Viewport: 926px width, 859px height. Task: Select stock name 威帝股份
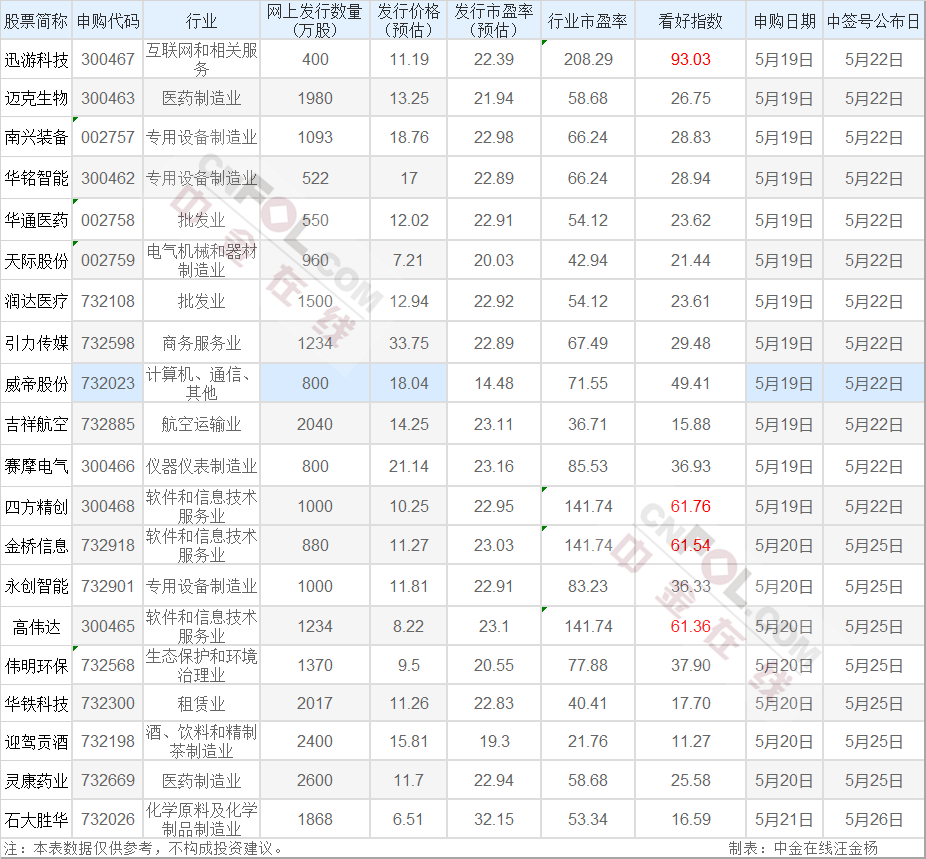pos(36,384)
